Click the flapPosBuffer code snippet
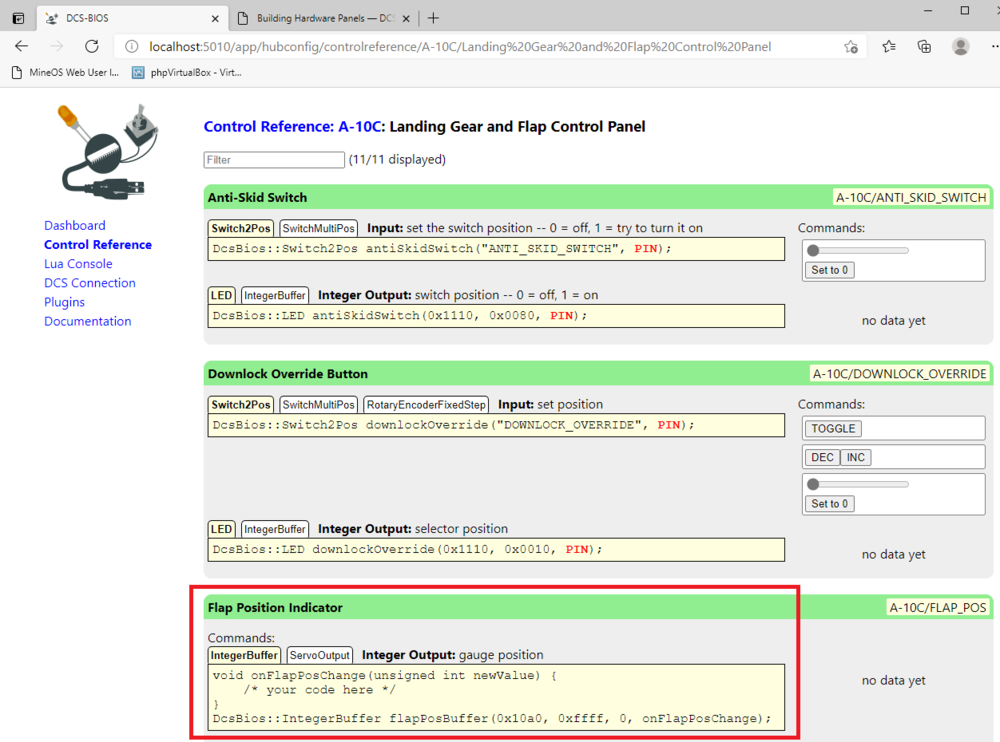This screenshot has height=742, width=1000. point(496,697)
